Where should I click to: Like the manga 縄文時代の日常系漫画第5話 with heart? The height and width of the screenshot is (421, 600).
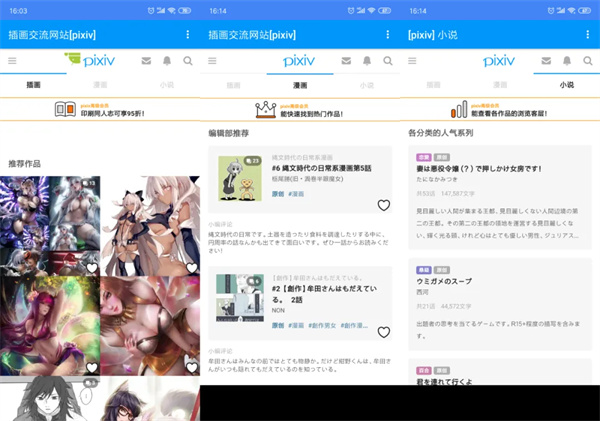[x=383, y=205]
